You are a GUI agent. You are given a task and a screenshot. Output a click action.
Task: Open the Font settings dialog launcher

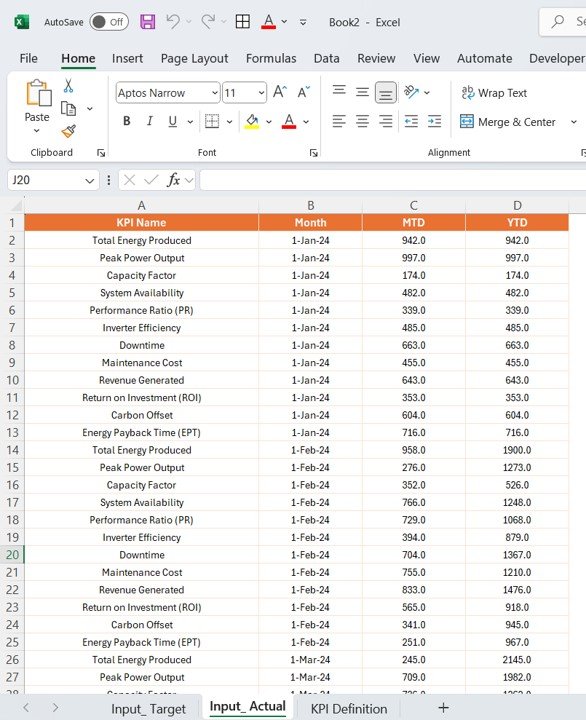[313, 153]
